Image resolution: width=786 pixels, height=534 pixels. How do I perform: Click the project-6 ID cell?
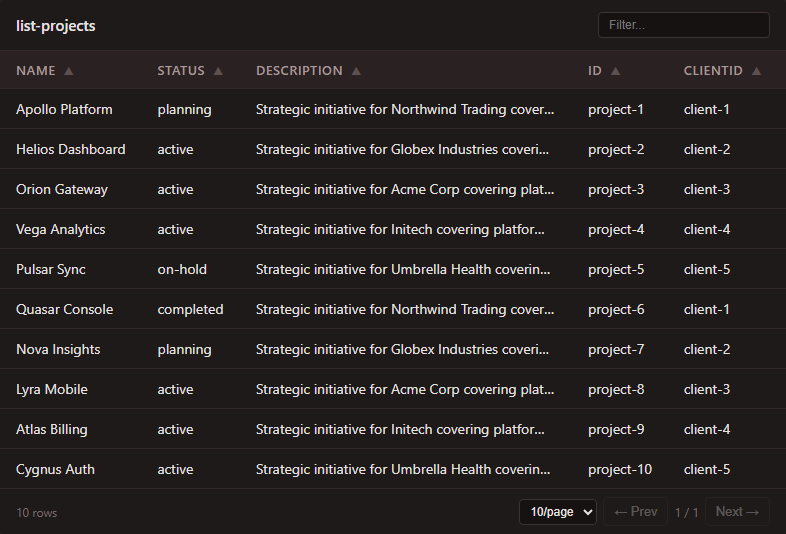[616, 310]
